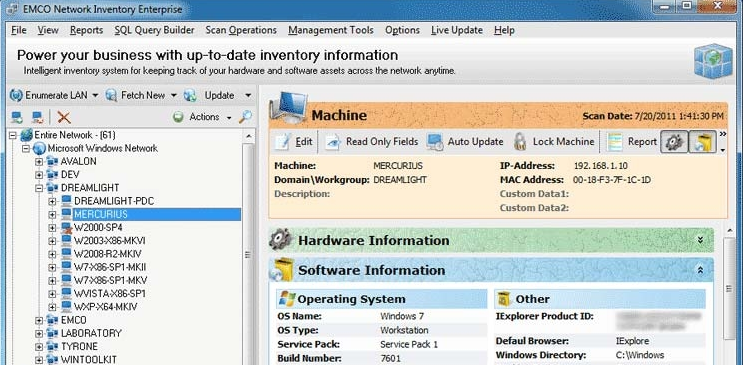The width and height of the screenshot is (743, 365).
Task: Open the machine Report
Action: point(633,142)
